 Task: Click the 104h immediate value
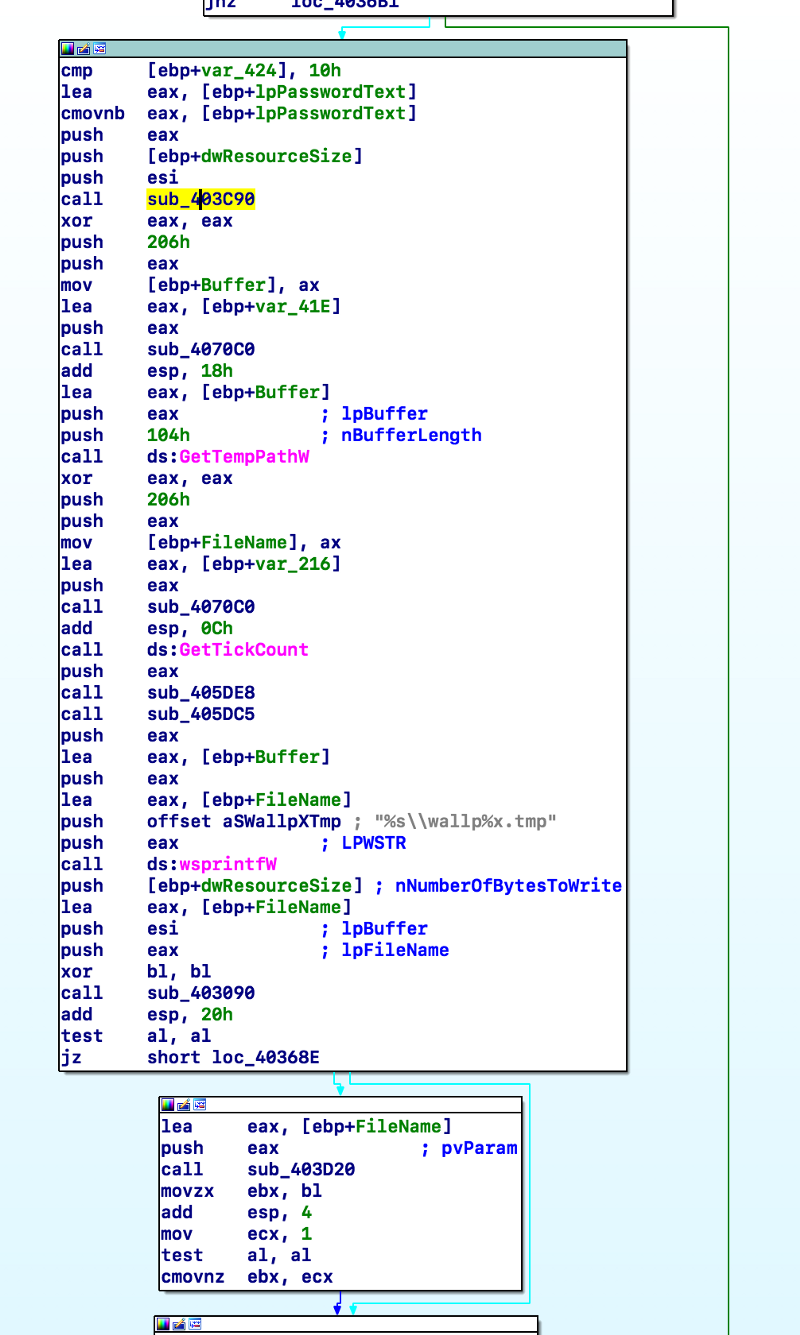click(x=168, y=435)
